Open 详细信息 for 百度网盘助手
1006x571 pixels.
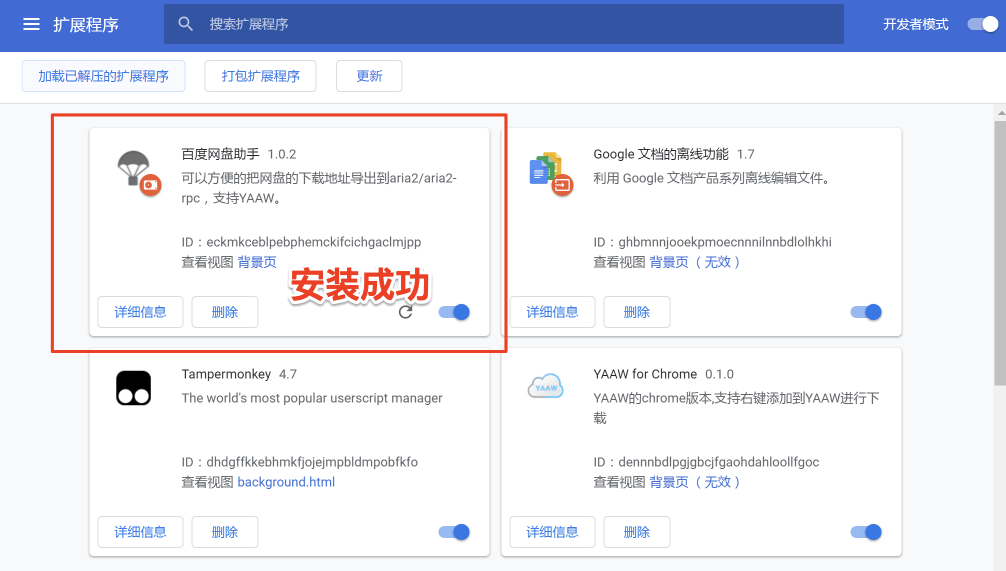(x=141, y=312)
